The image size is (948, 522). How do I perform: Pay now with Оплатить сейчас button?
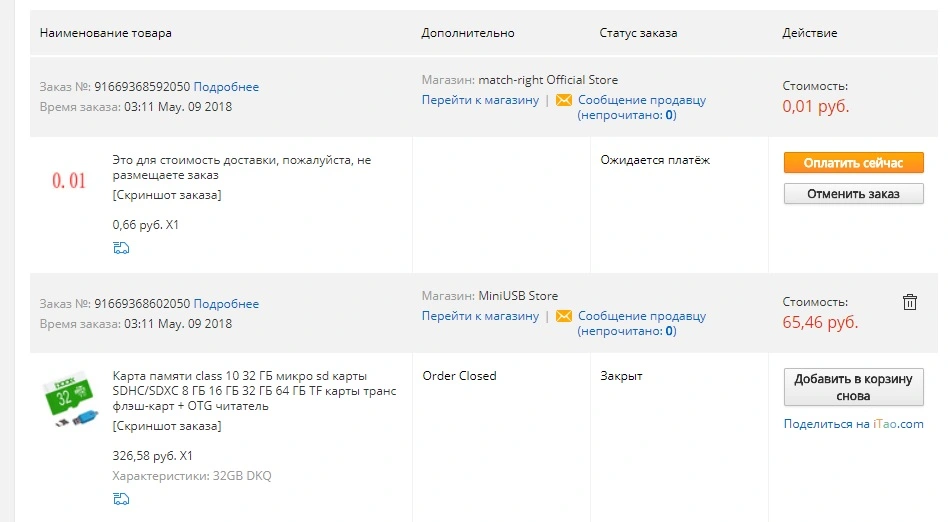pyautogui.click(x=853, y=163)
